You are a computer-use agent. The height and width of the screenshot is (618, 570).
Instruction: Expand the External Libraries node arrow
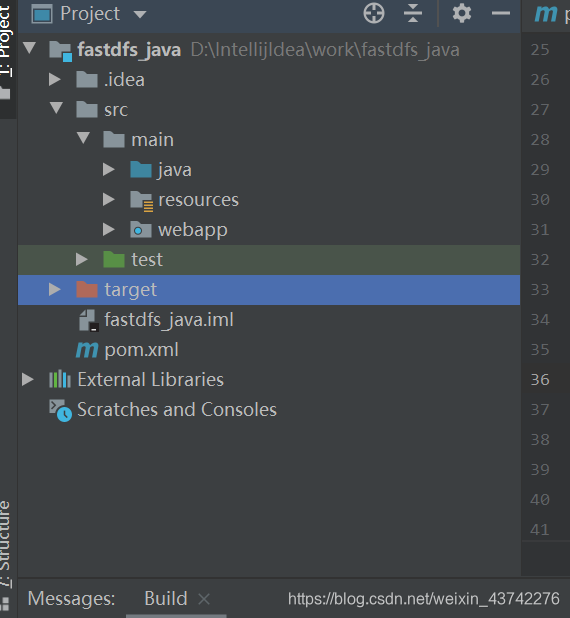click(x=28, y=379)
